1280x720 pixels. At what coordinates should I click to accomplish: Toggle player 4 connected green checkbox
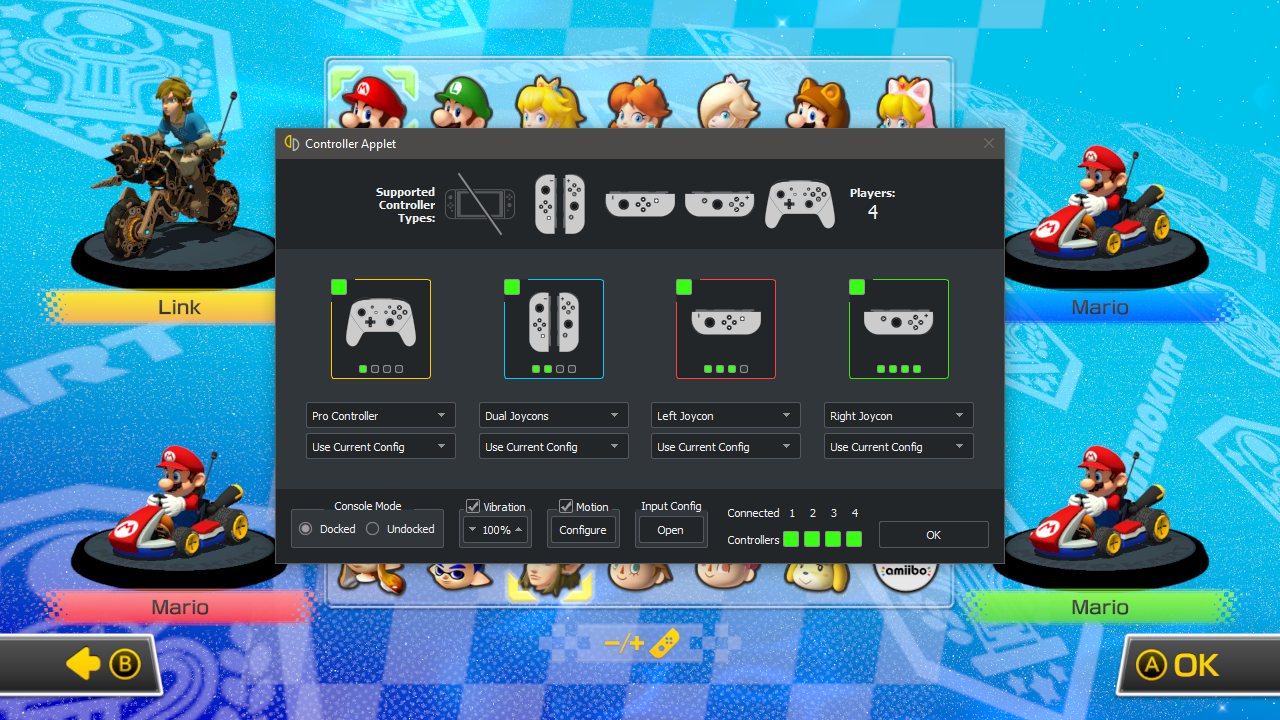857,287
